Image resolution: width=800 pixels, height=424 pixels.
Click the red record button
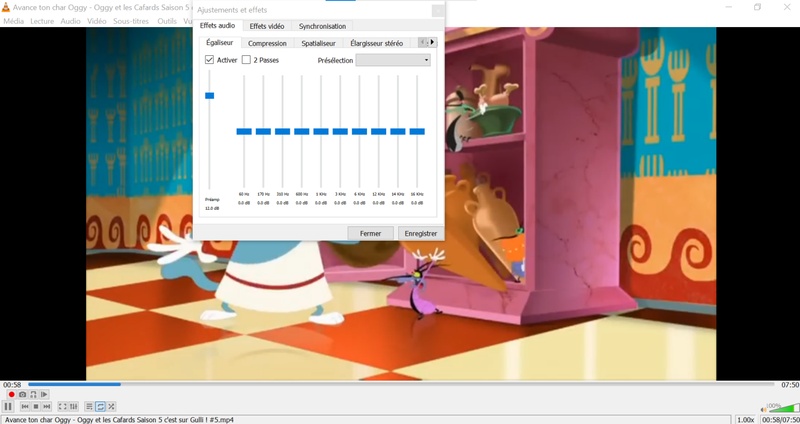tap(11, 394)
